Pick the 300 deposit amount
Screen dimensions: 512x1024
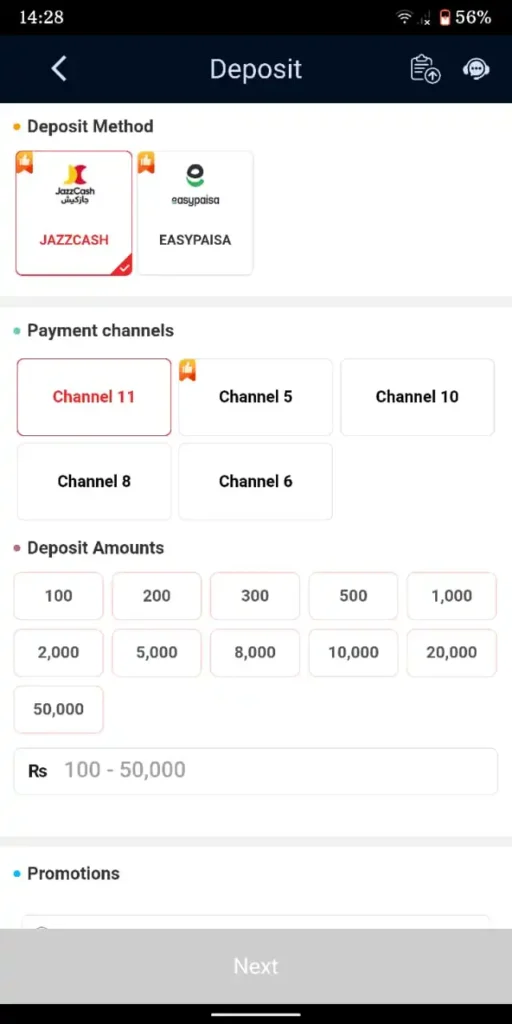(x=255, y=596)
